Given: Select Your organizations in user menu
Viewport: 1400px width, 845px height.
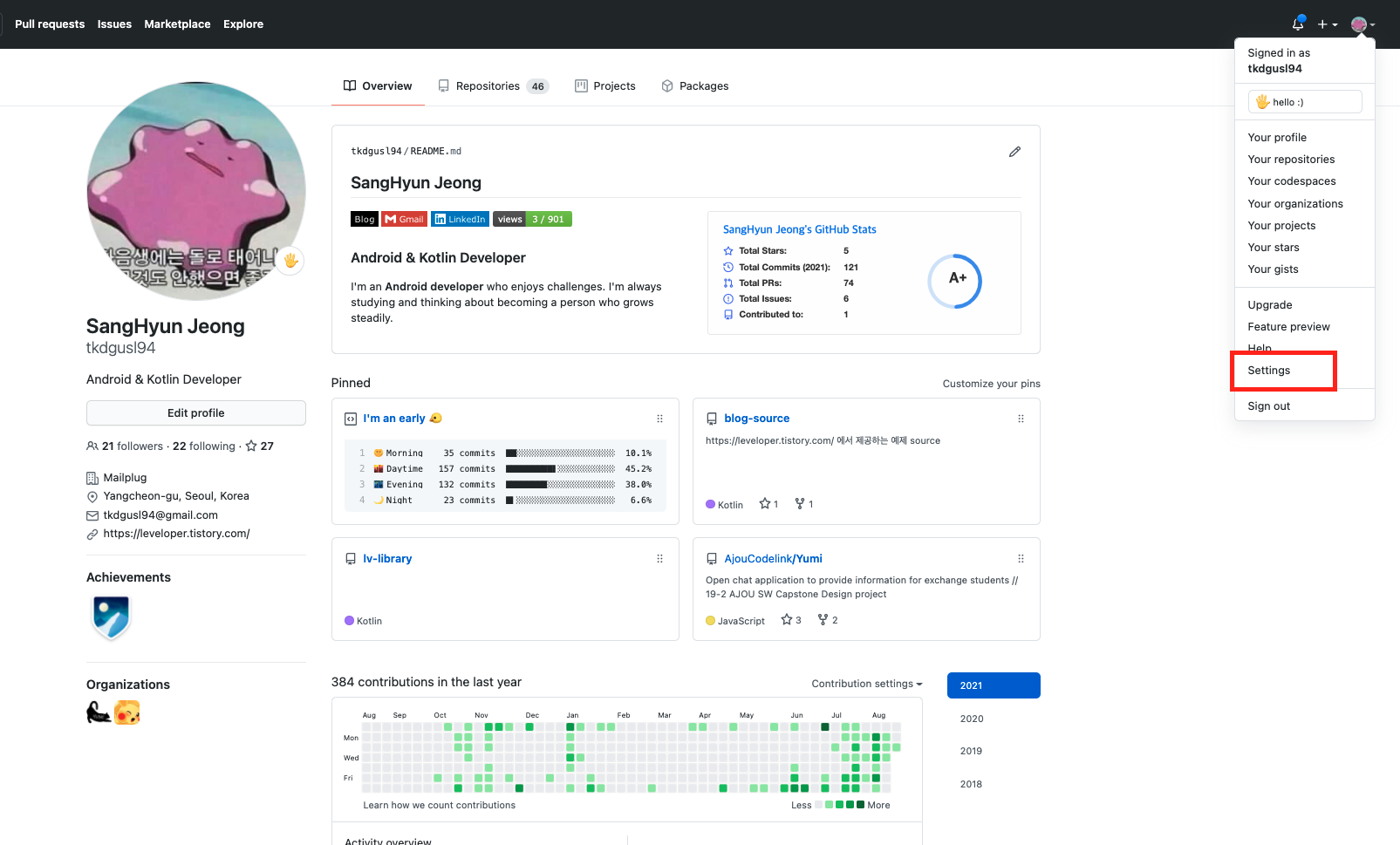Looking at the screenshot, I should click(1305, 204).
